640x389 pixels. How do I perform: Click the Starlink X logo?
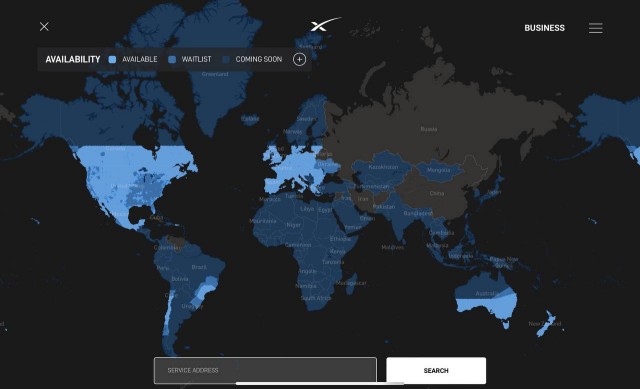pos(325,24)
